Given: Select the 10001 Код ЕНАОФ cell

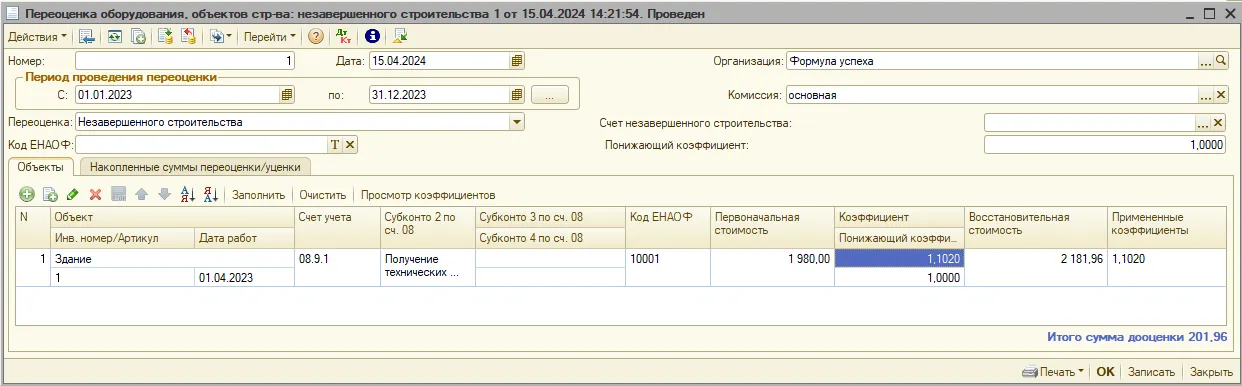Looking at the screenshot, I should (x=667, y=267).
